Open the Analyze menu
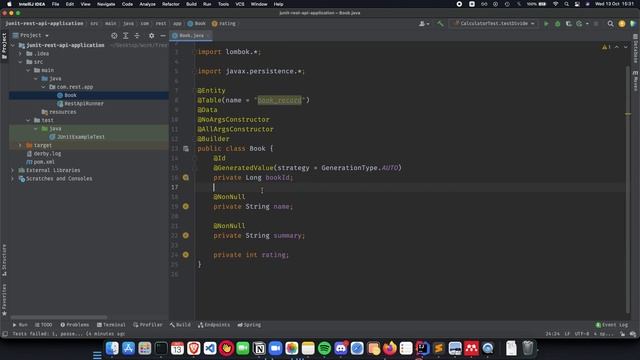This screenshot has width=640, height=360. tap(147, 4)
